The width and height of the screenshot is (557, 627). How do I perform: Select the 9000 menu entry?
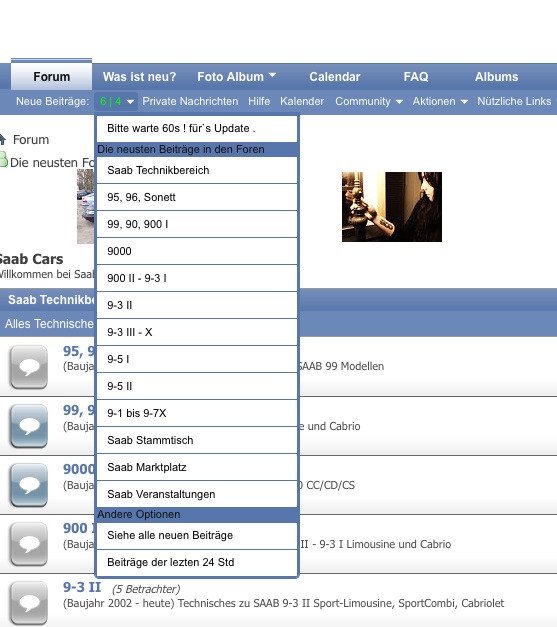pyautogui.click(x=197, y=251)
